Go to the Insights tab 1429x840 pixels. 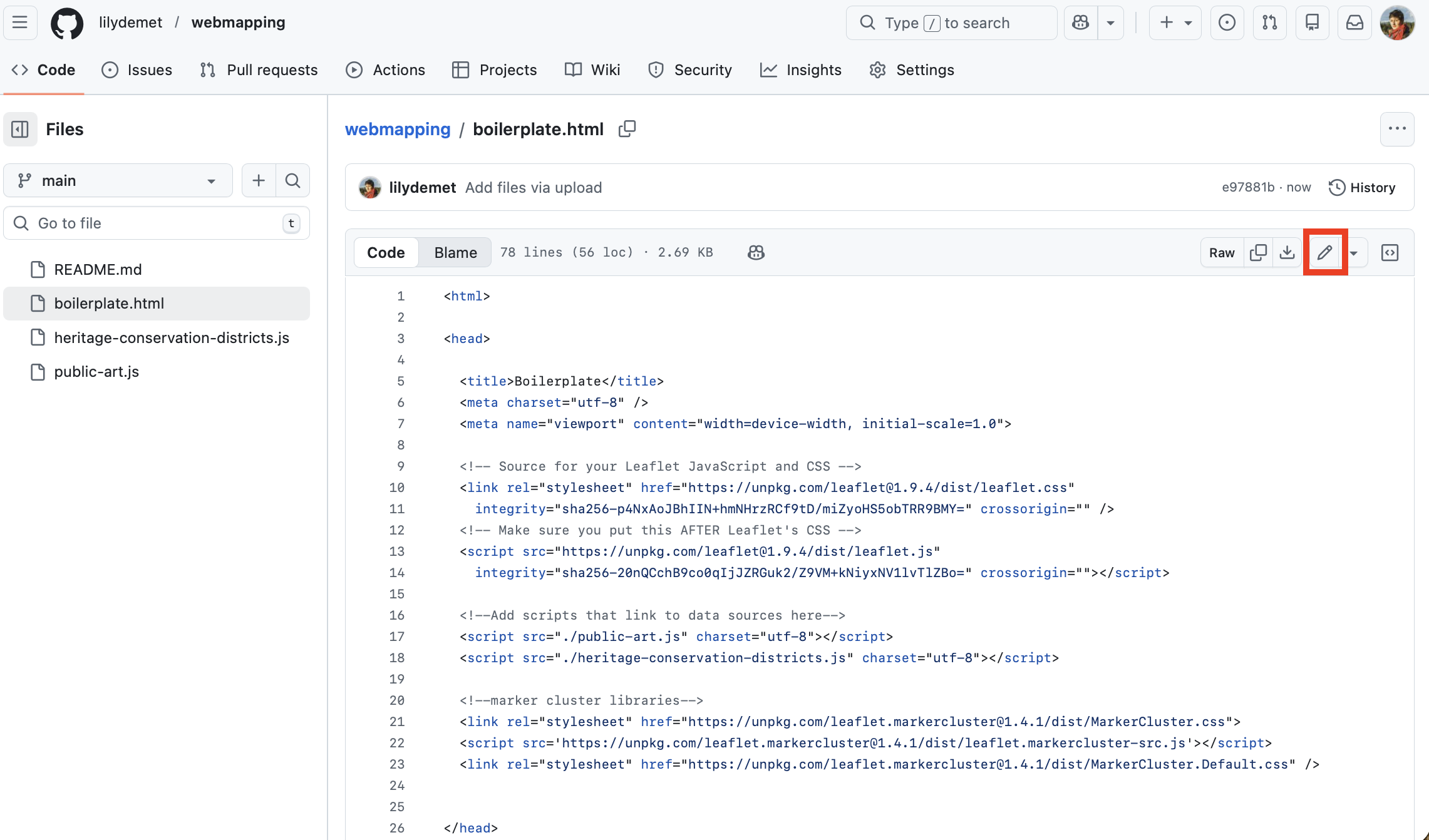800,70
